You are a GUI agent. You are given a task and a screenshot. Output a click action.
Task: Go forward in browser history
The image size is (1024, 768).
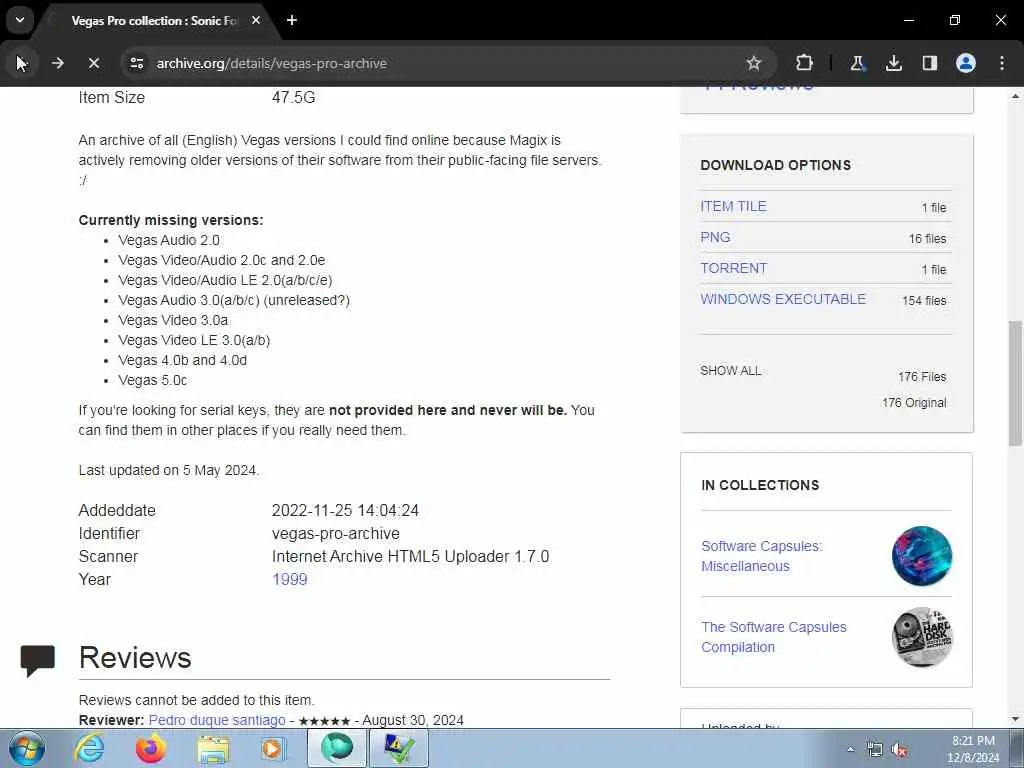pyautogui.click(x=57, y=63)
